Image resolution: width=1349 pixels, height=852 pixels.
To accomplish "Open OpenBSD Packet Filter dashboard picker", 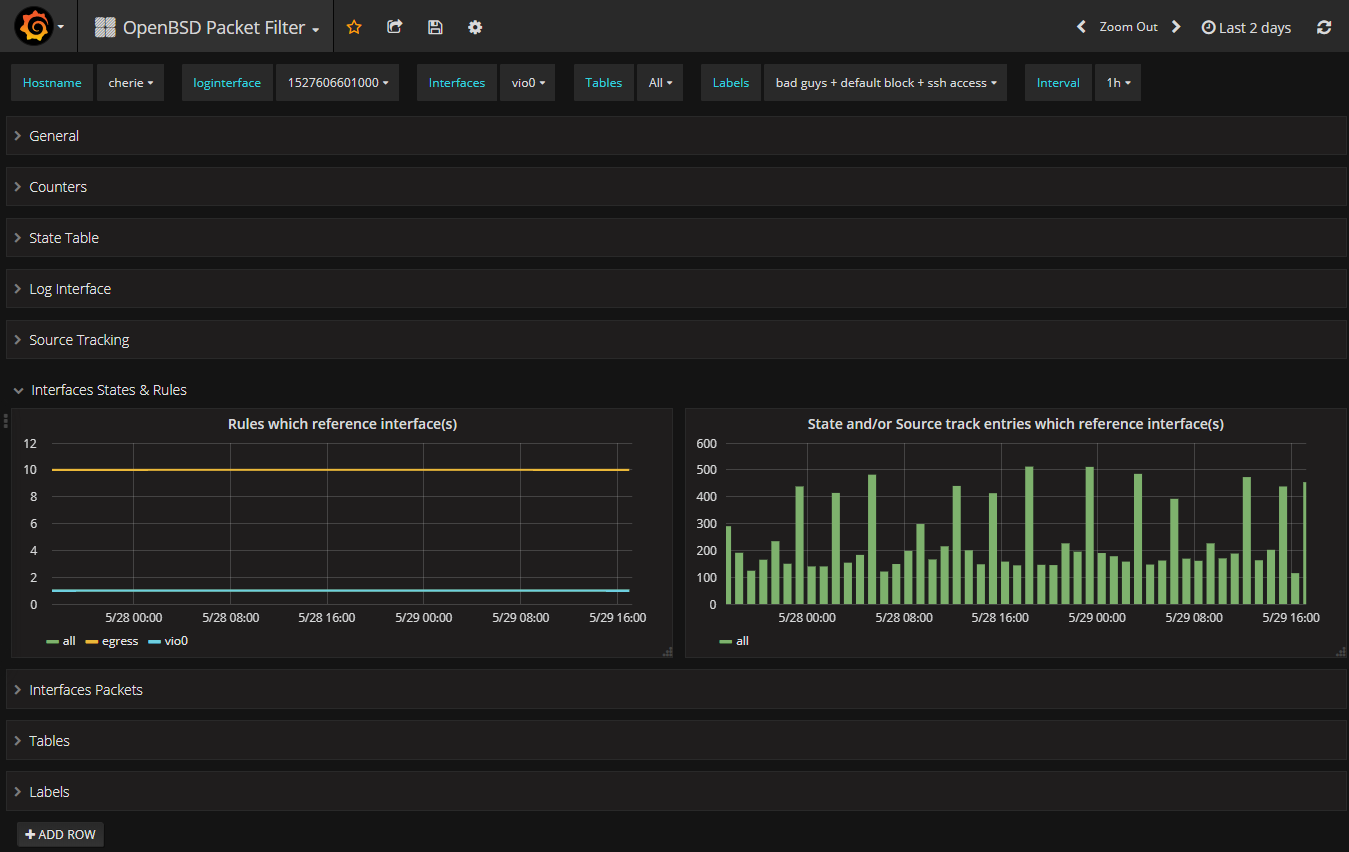I will point(213,28).
